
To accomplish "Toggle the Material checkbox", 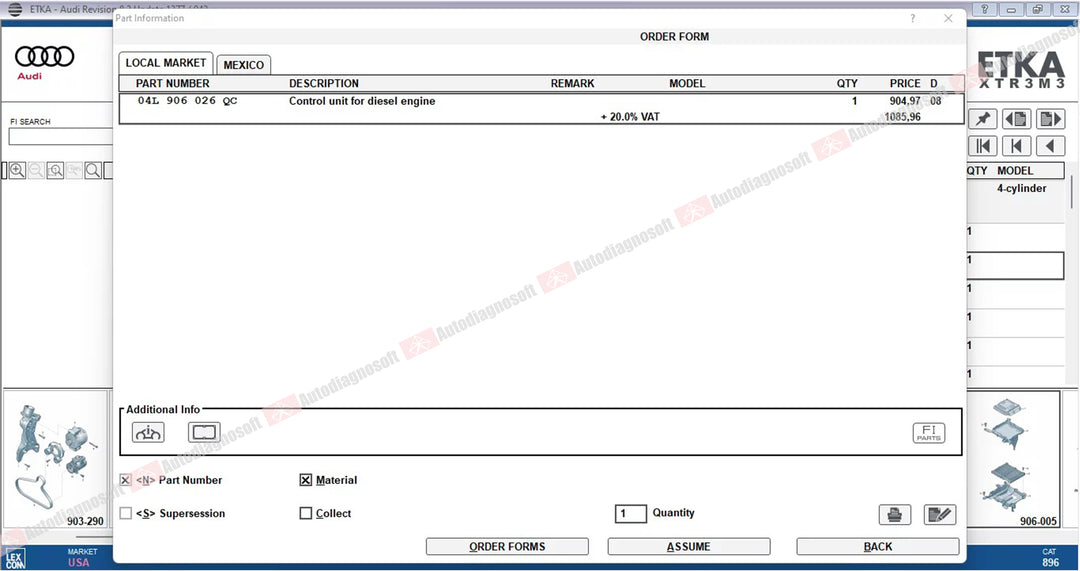I will 306,480.
